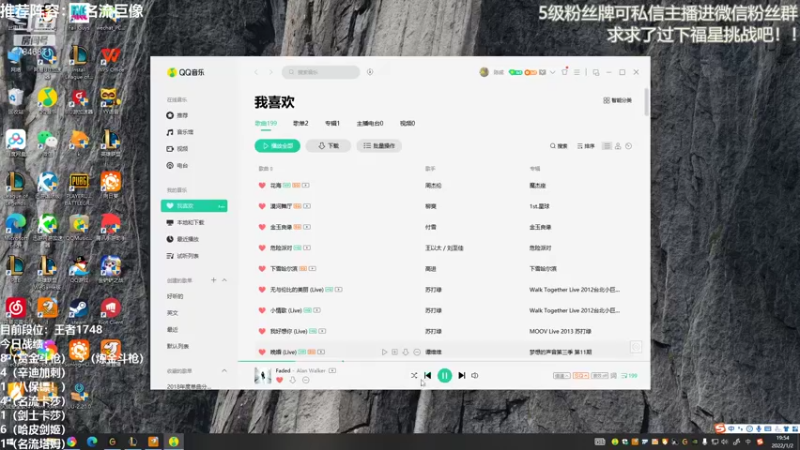This screenshot has width=800, height=450.
Task: Go forward with the right navigation arrow
Action: (271, 72)
